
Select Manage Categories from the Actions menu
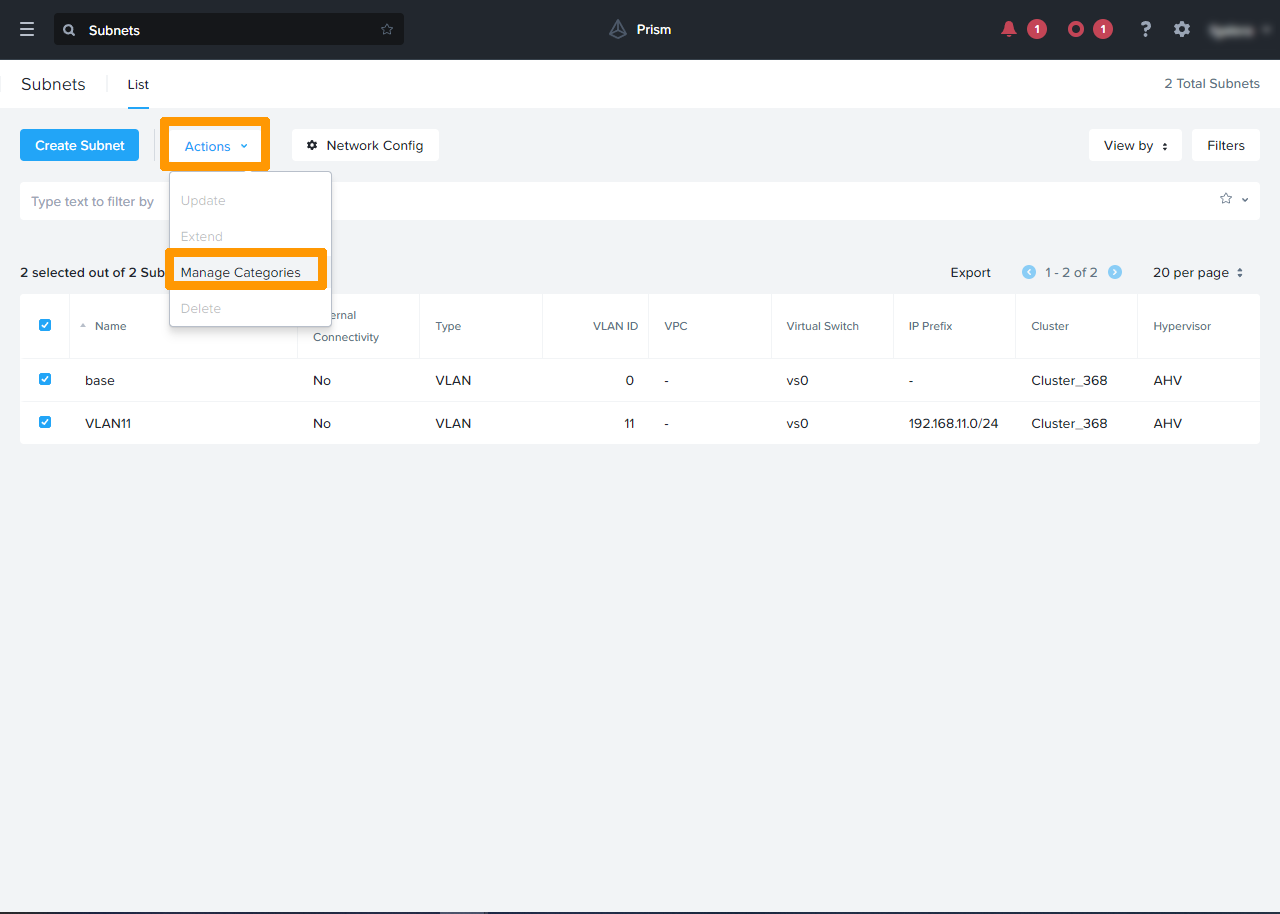coord(242,271)
